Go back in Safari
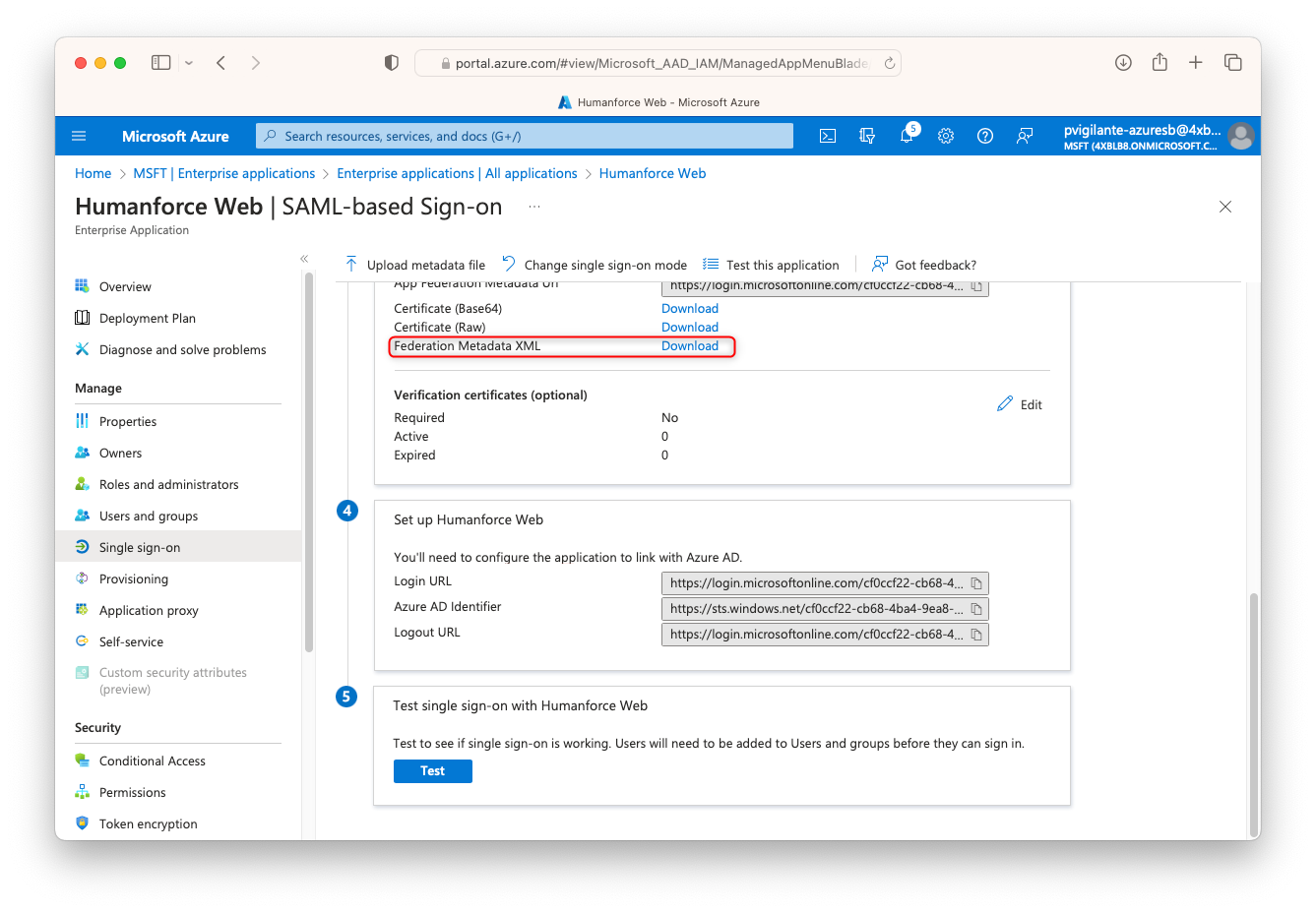 [x=221, y=63]
